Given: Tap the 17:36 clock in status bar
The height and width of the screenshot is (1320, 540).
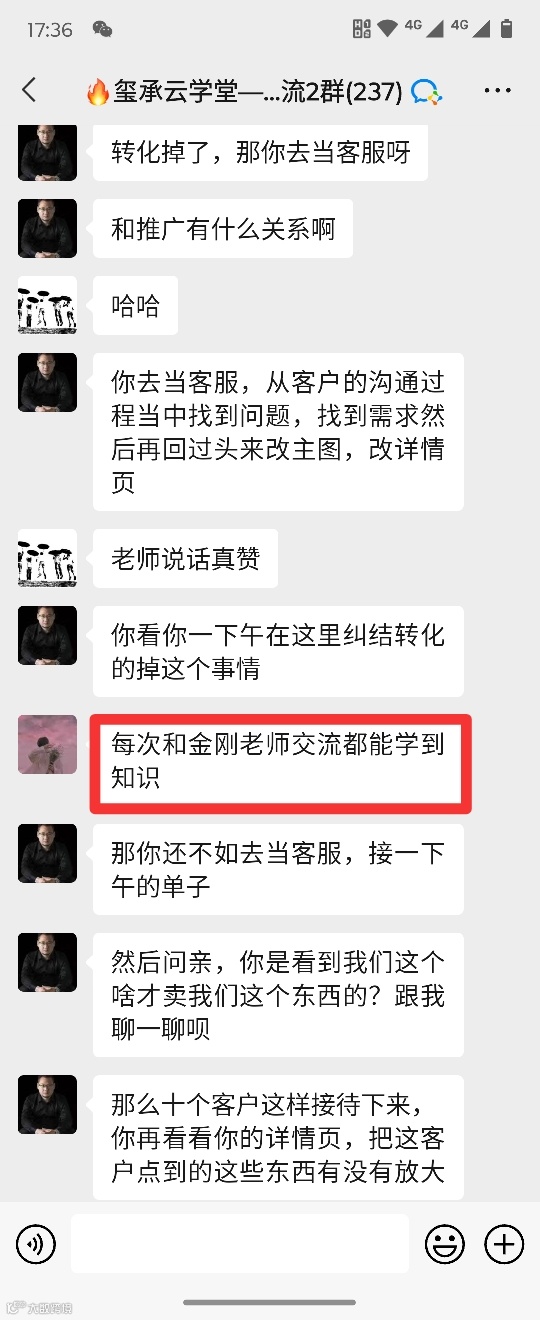Looking at the screenshot, I should click(49, 30).
